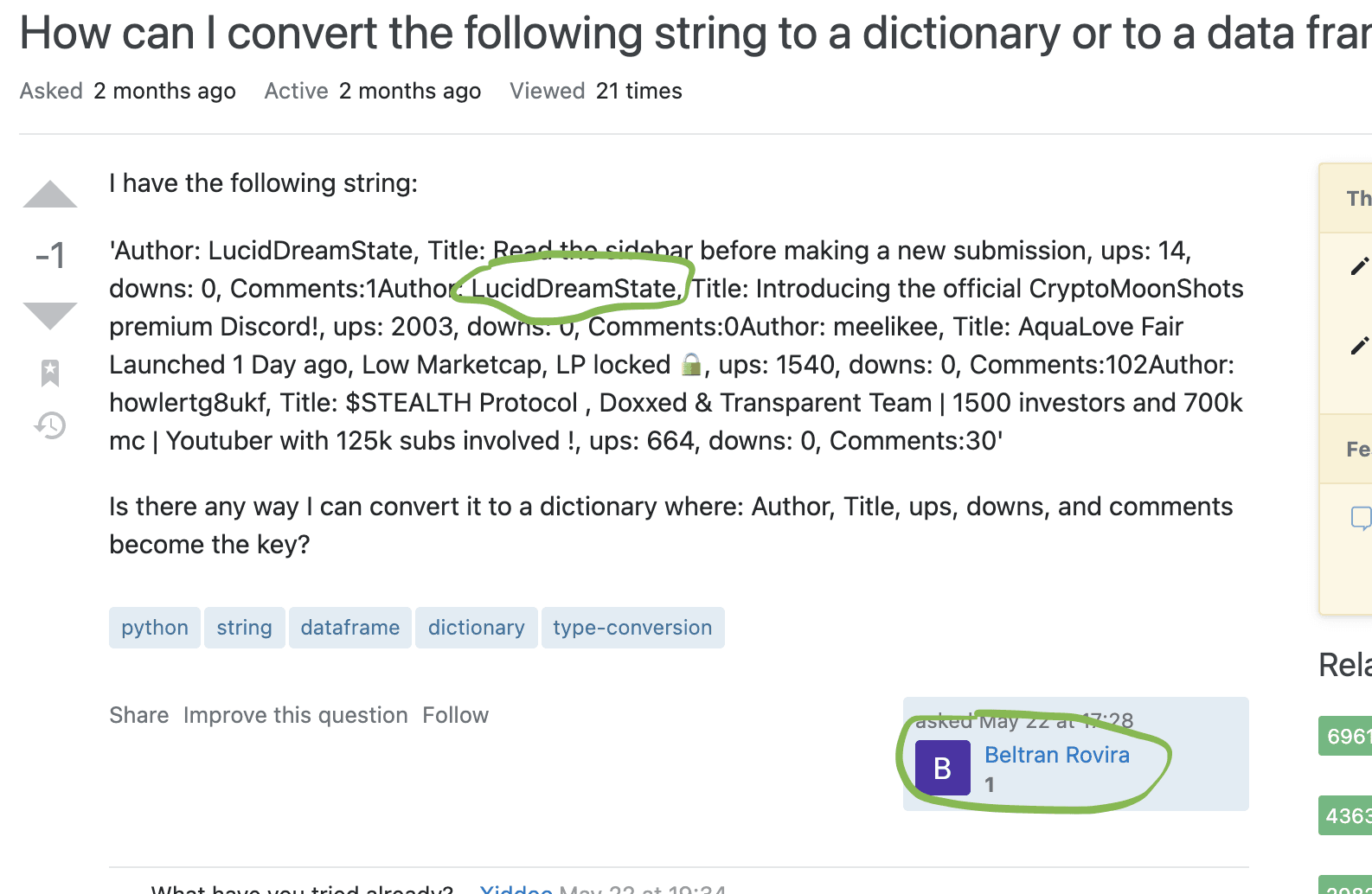
Task: Click the Beltran Rovira avatar
Action: [942, 768]
